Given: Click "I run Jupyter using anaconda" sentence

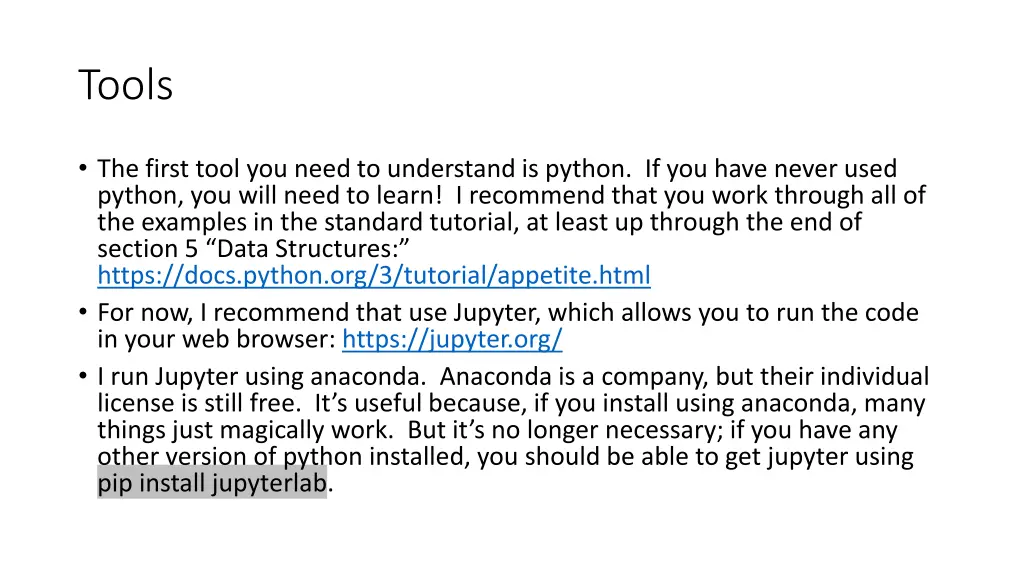Looking at the screenshot, I should point(262,377).
